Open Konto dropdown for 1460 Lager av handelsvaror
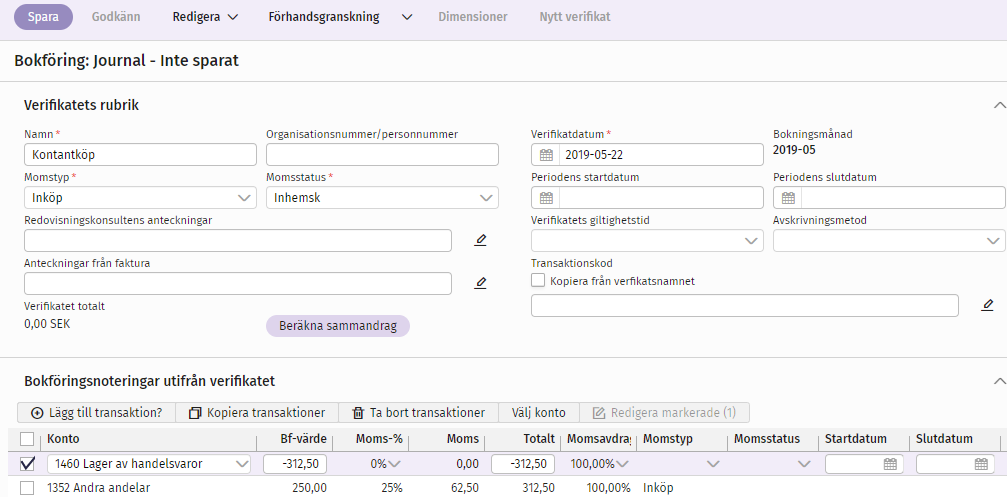Screen dimensions: 1007x497 242,464
